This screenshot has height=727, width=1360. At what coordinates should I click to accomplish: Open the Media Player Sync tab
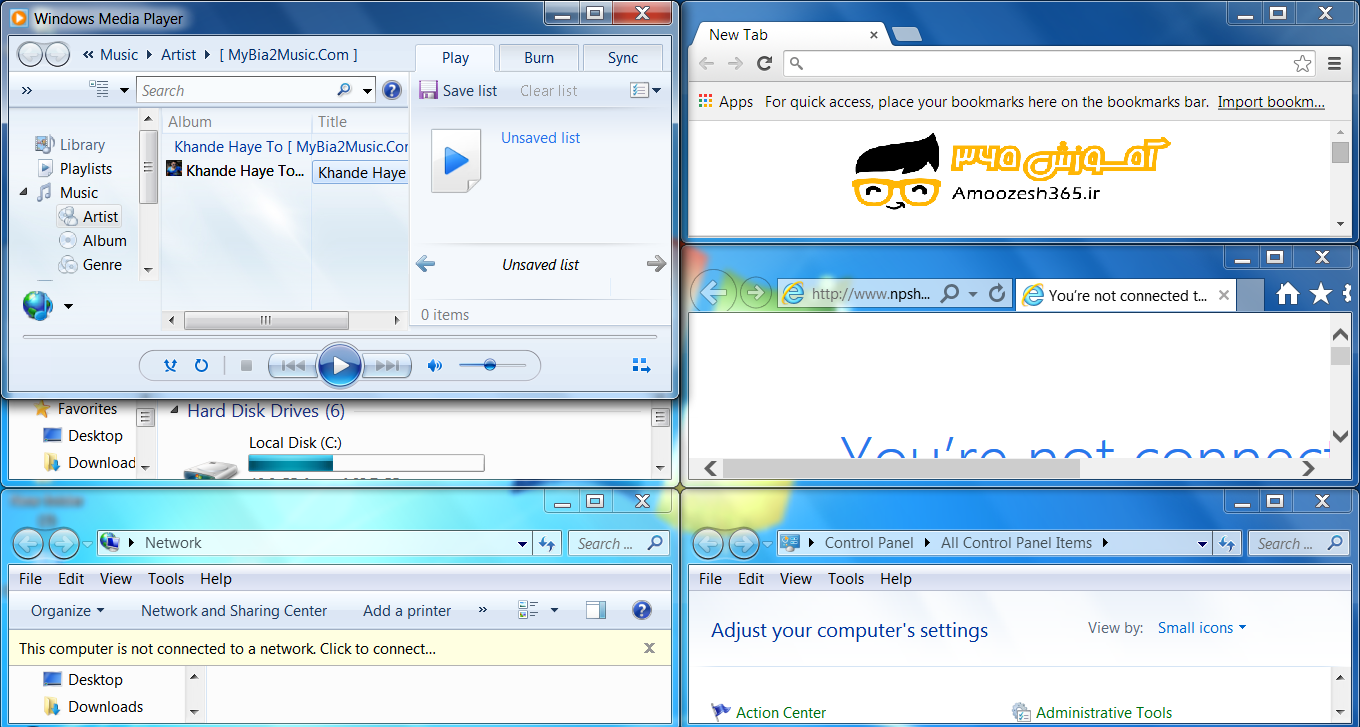click(623, 58)
